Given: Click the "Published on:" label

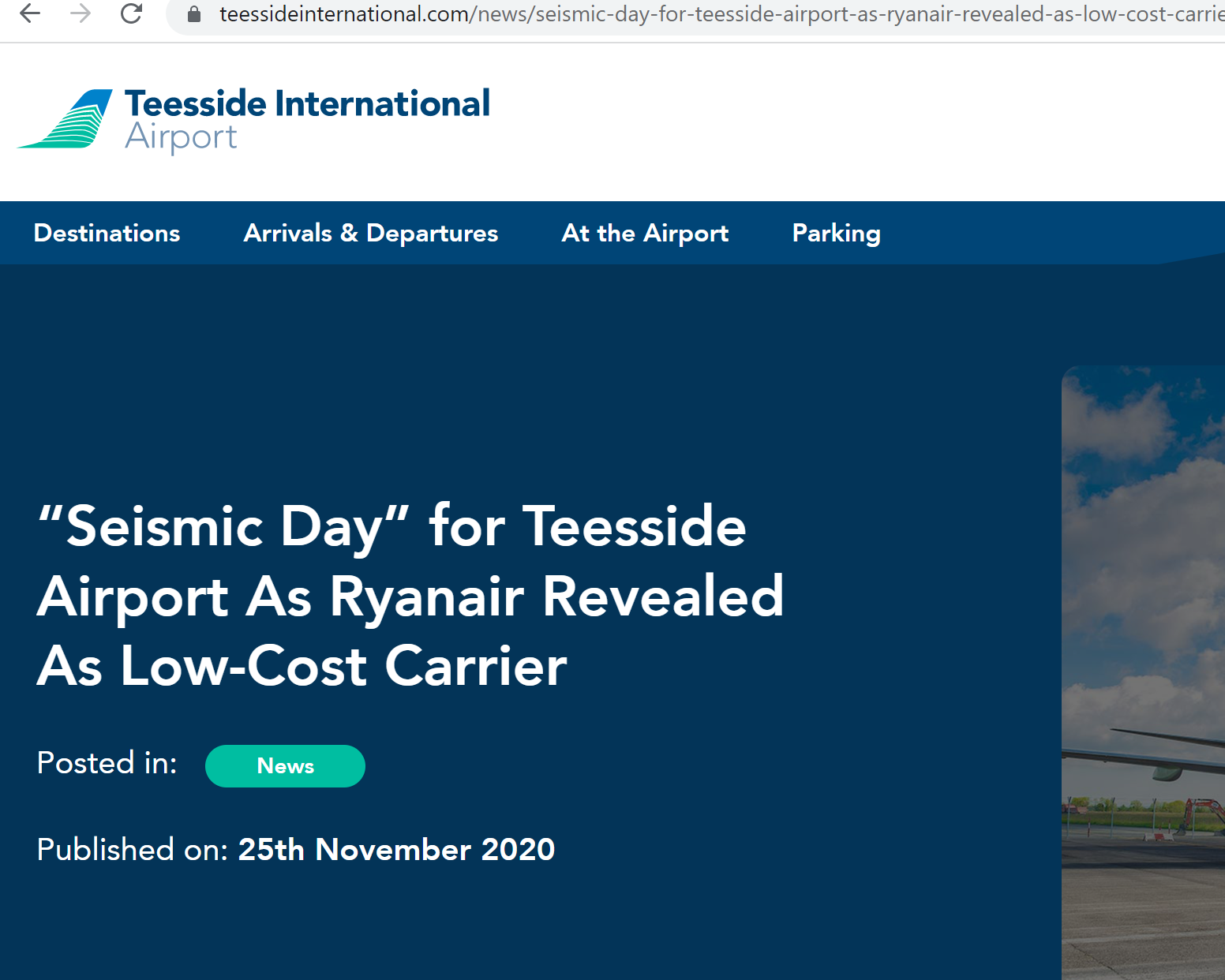Looking at the screenshot, I should click(133, 850).
